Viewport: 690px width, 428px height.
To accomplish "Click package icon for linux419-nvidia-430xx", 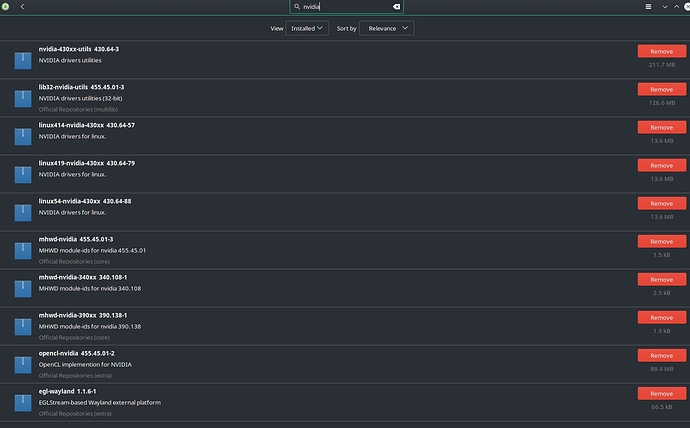I will [x=23, y=175].
